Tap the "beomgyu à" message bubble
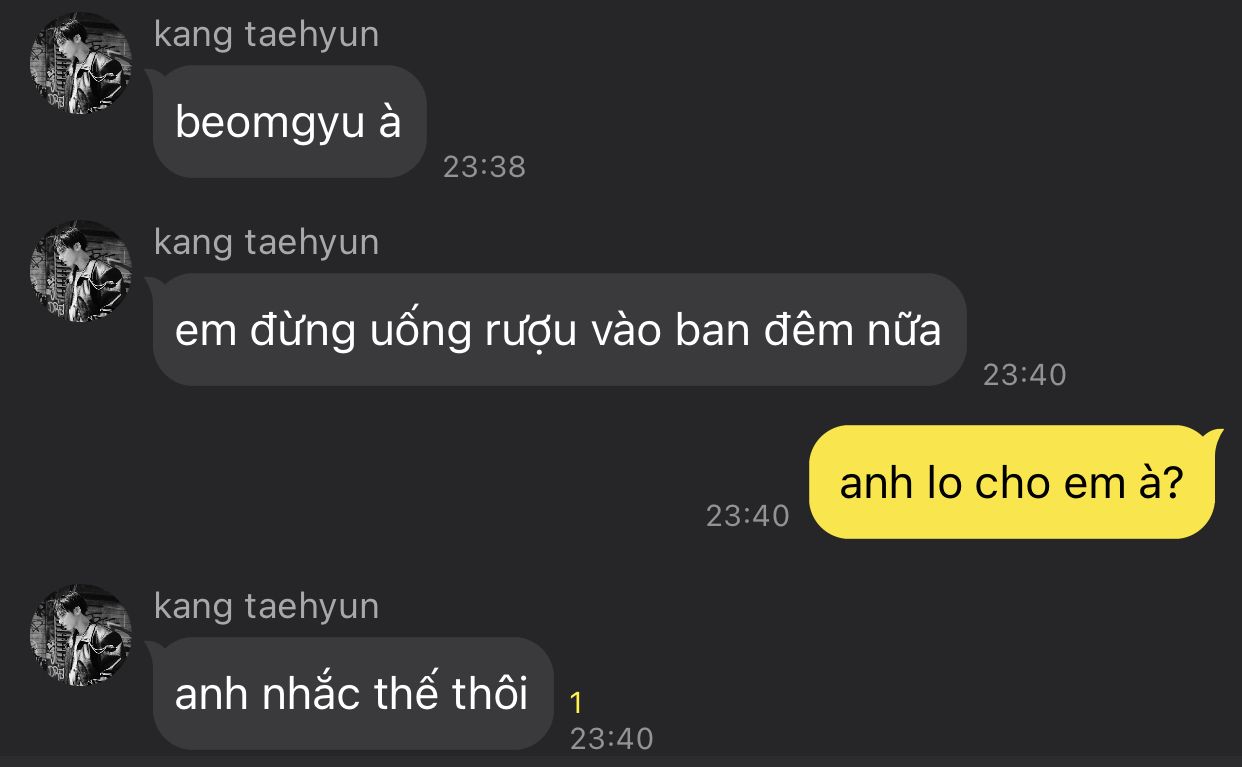This screenshot has height=767, width=1242. (x=290, y=122)
